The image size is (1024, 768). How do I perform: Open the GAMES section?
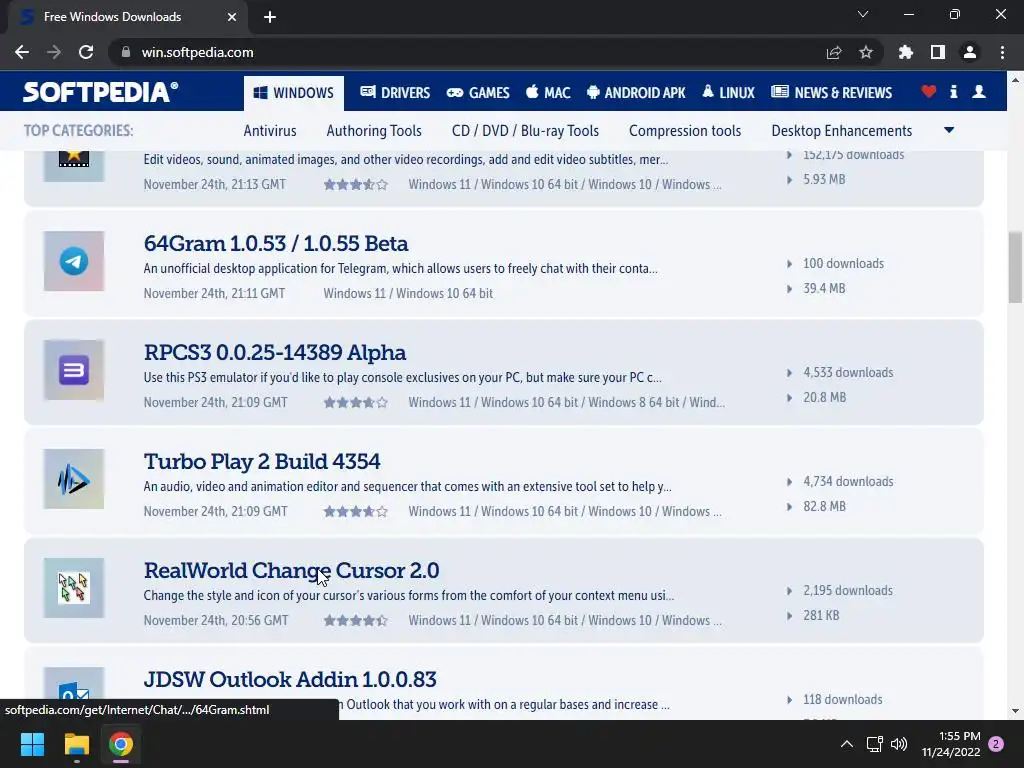click(478, 93)
